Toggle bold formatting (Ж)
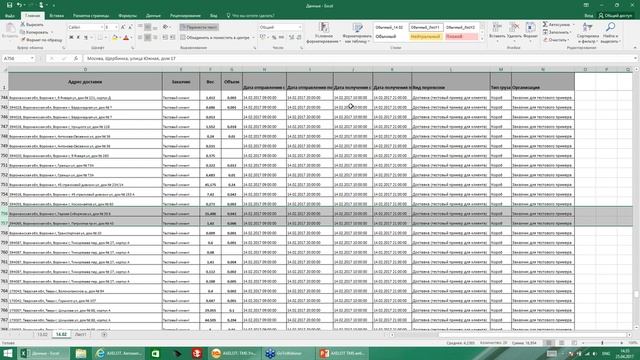 (x=71, y=37)
